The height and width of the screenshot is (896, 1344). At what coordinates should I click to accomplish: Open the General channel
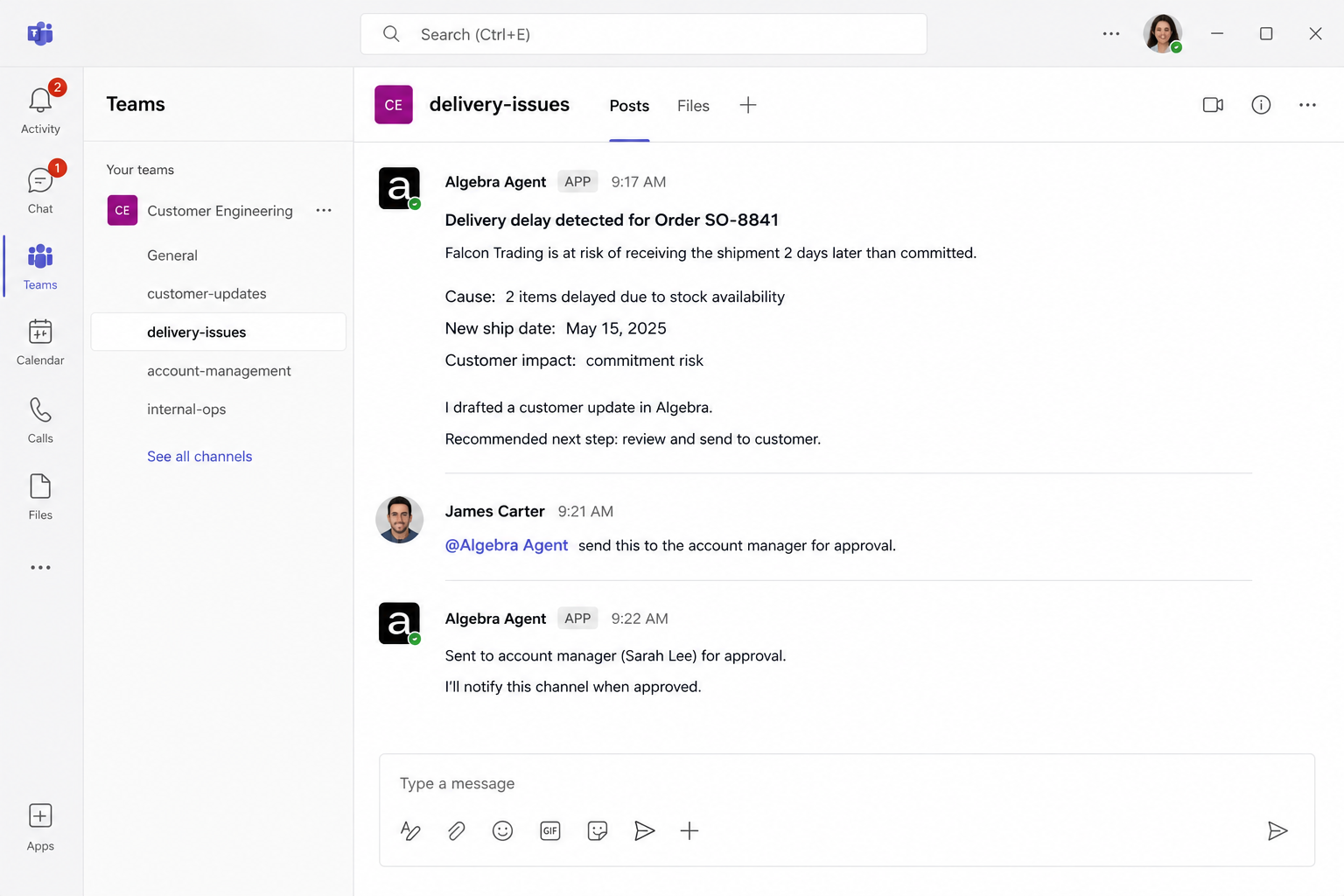pyautogui.click(x=219, y=255)
